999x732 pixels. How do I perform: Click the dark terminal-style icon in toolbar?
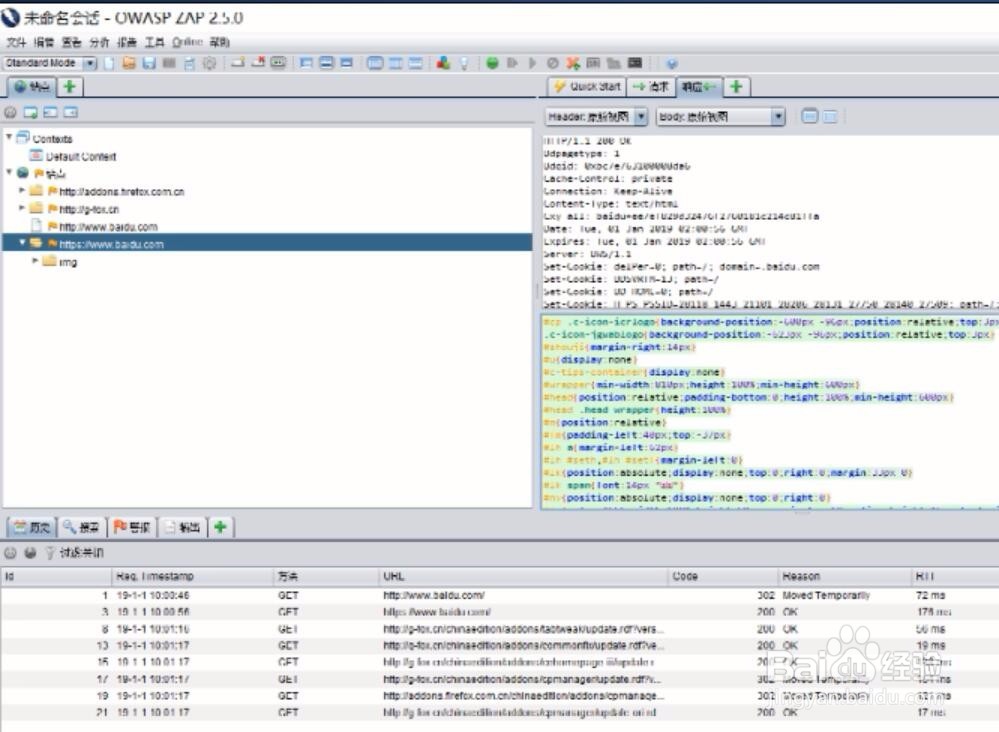coord(635,62)
